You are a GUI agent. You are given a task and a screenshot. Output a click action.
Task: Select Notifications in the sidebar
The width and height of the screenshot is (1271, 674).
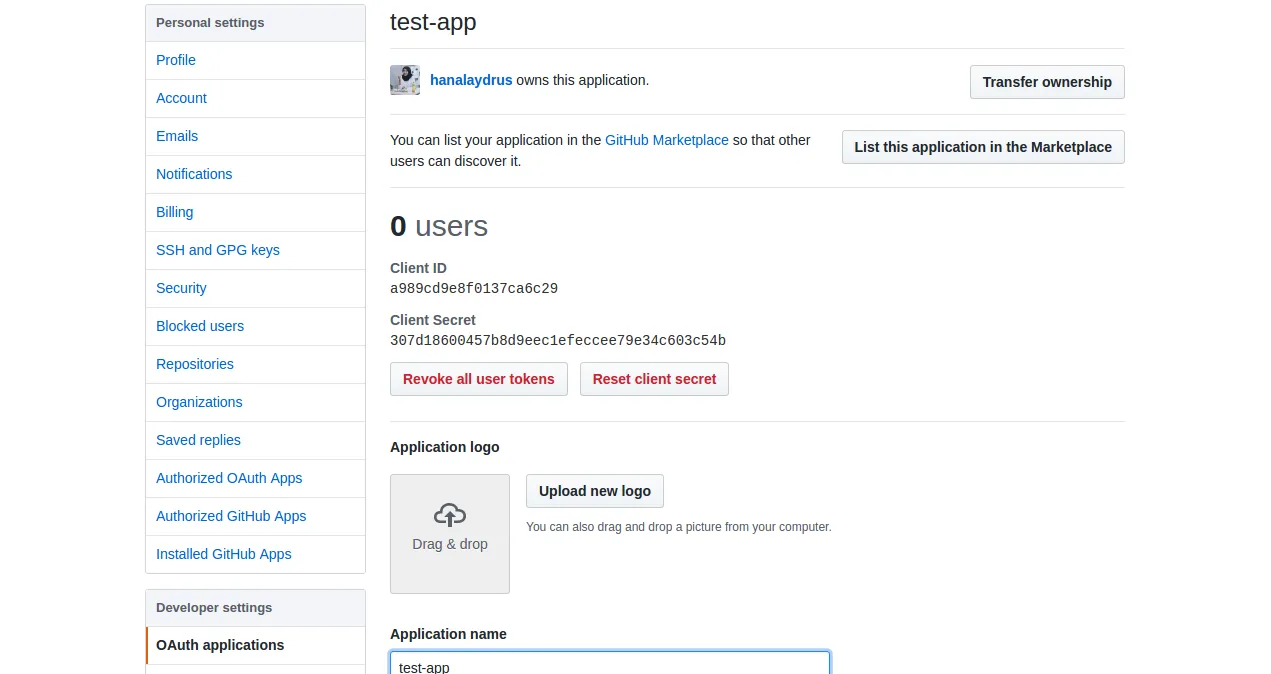(x=194, y=174)
